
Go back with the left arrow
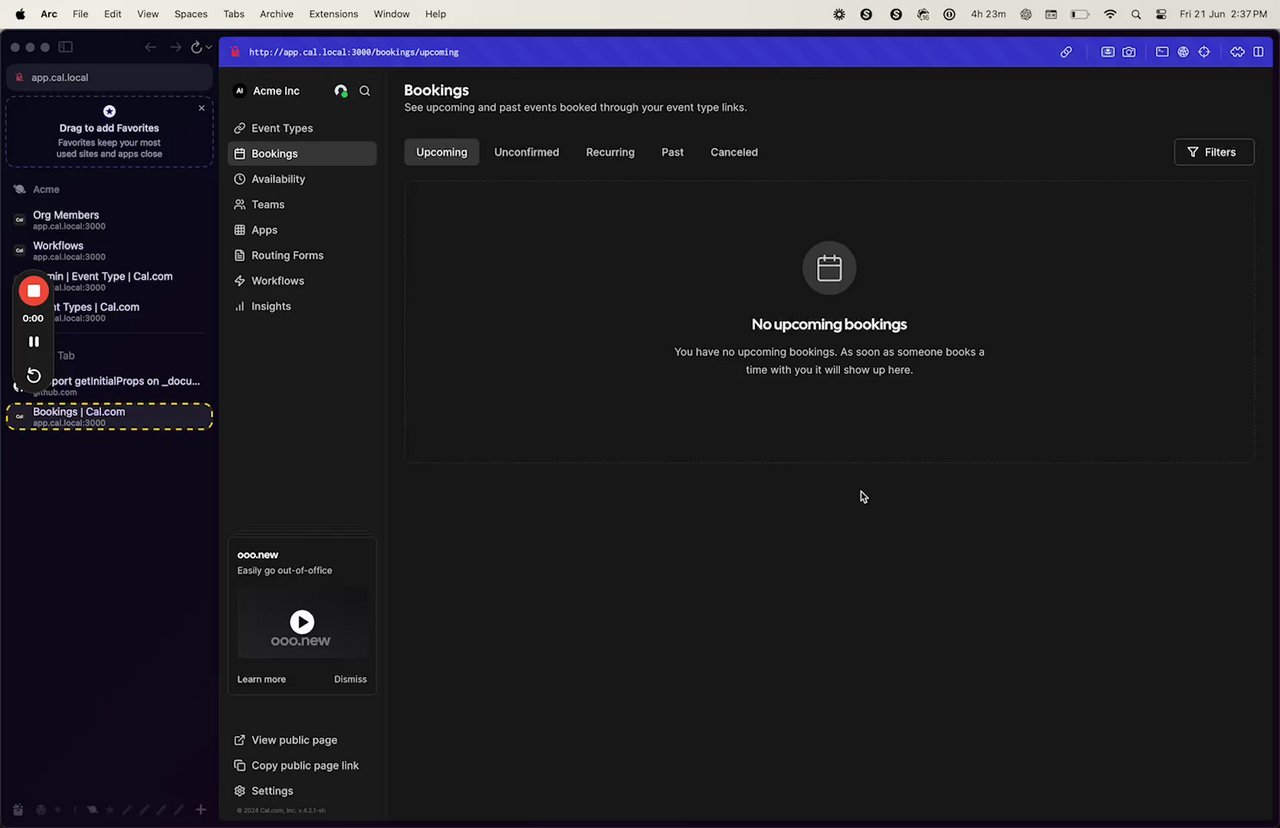tap(150, 47)
